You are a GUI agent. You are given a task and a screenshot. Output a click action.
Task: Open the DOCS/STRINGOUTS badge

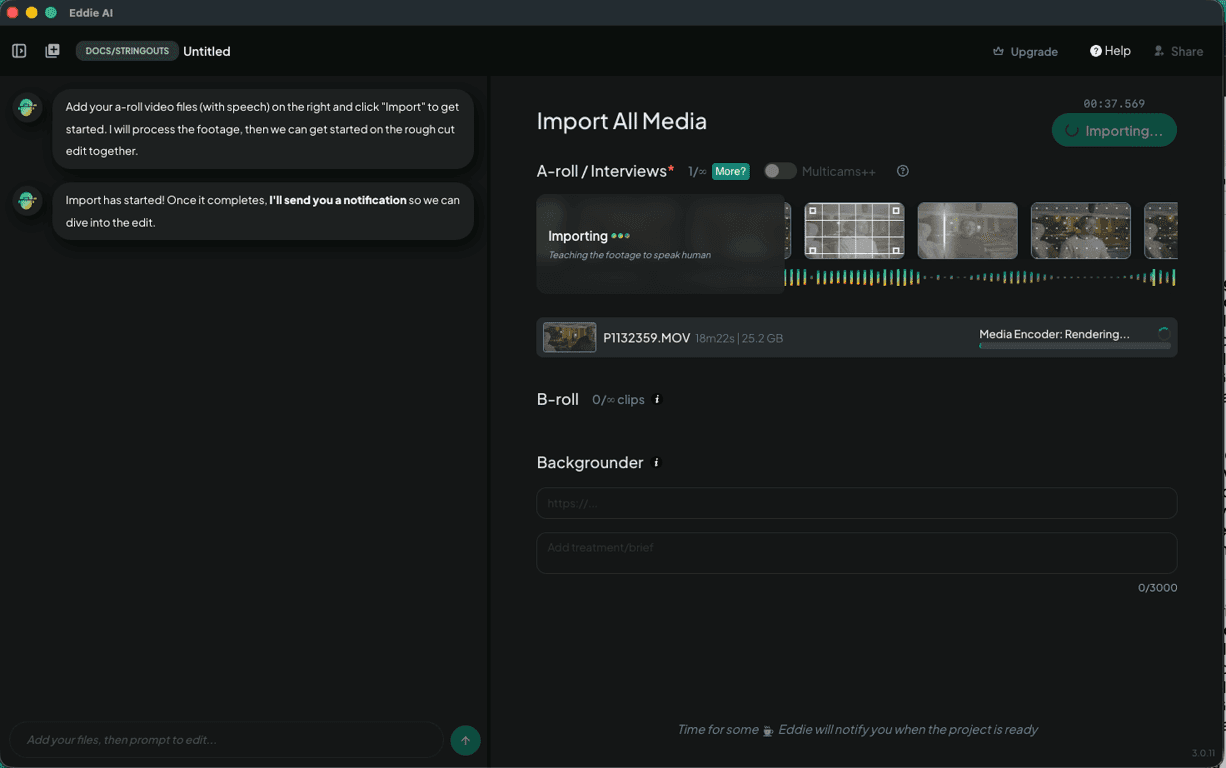(x=127, y=51)
